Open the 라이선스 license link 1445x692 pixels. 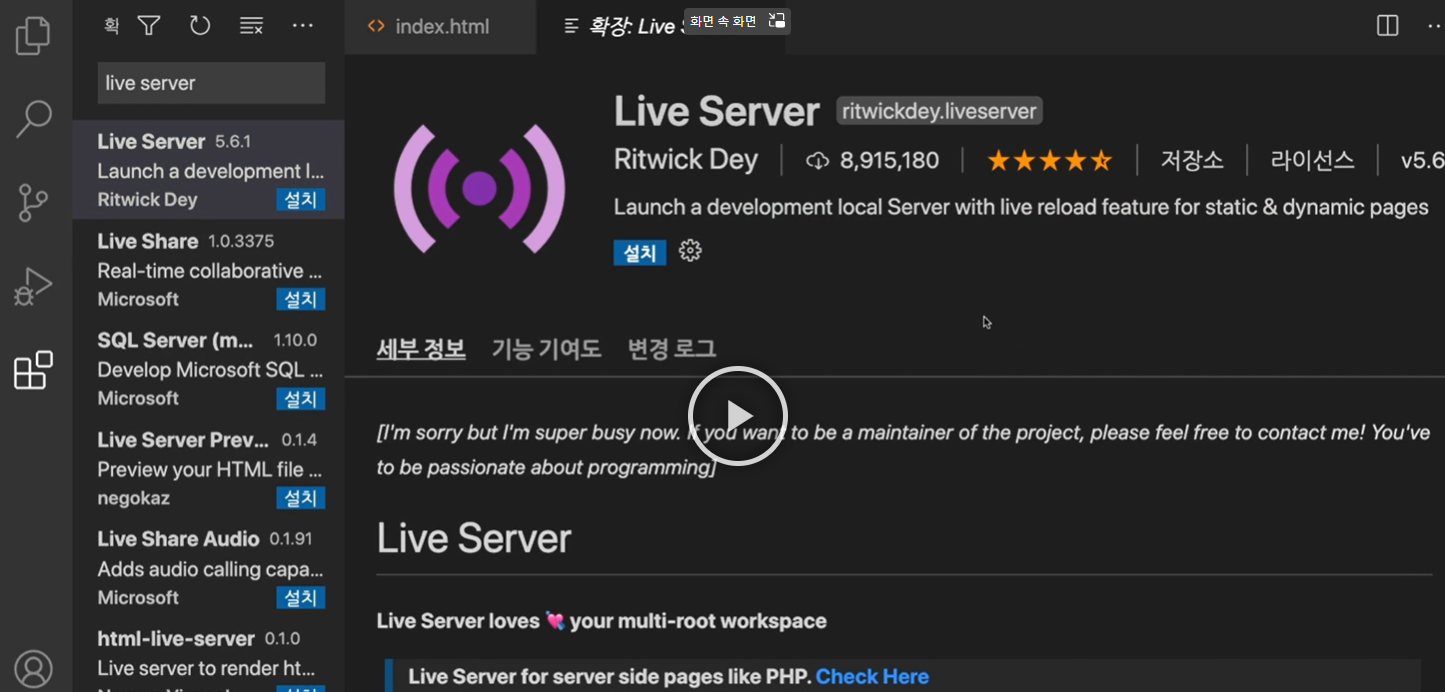coord(1312,160)
